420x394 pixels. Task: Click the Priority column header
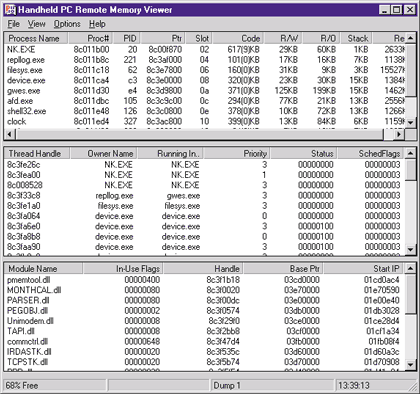tap(237, 153)
